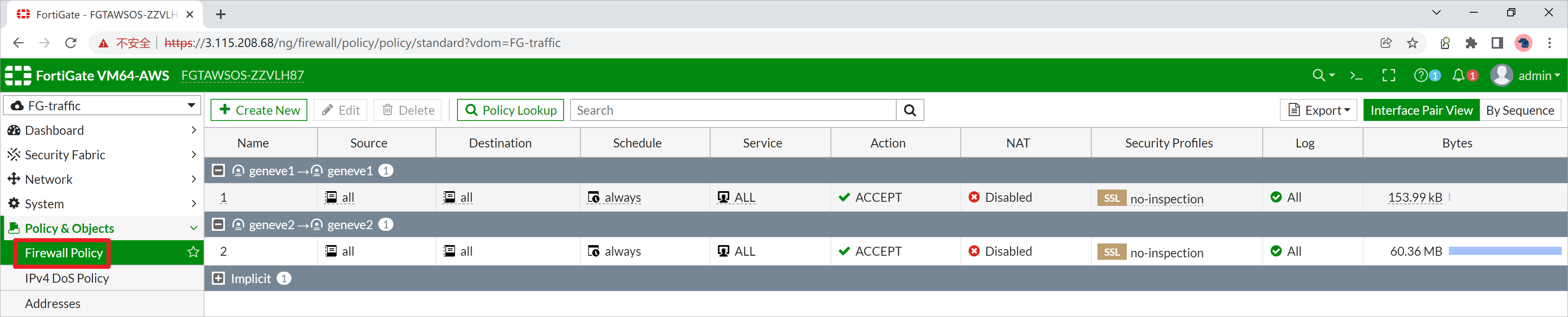Expand the Implicit policy group
The image size is (1568, 317).
click(218, 279)
